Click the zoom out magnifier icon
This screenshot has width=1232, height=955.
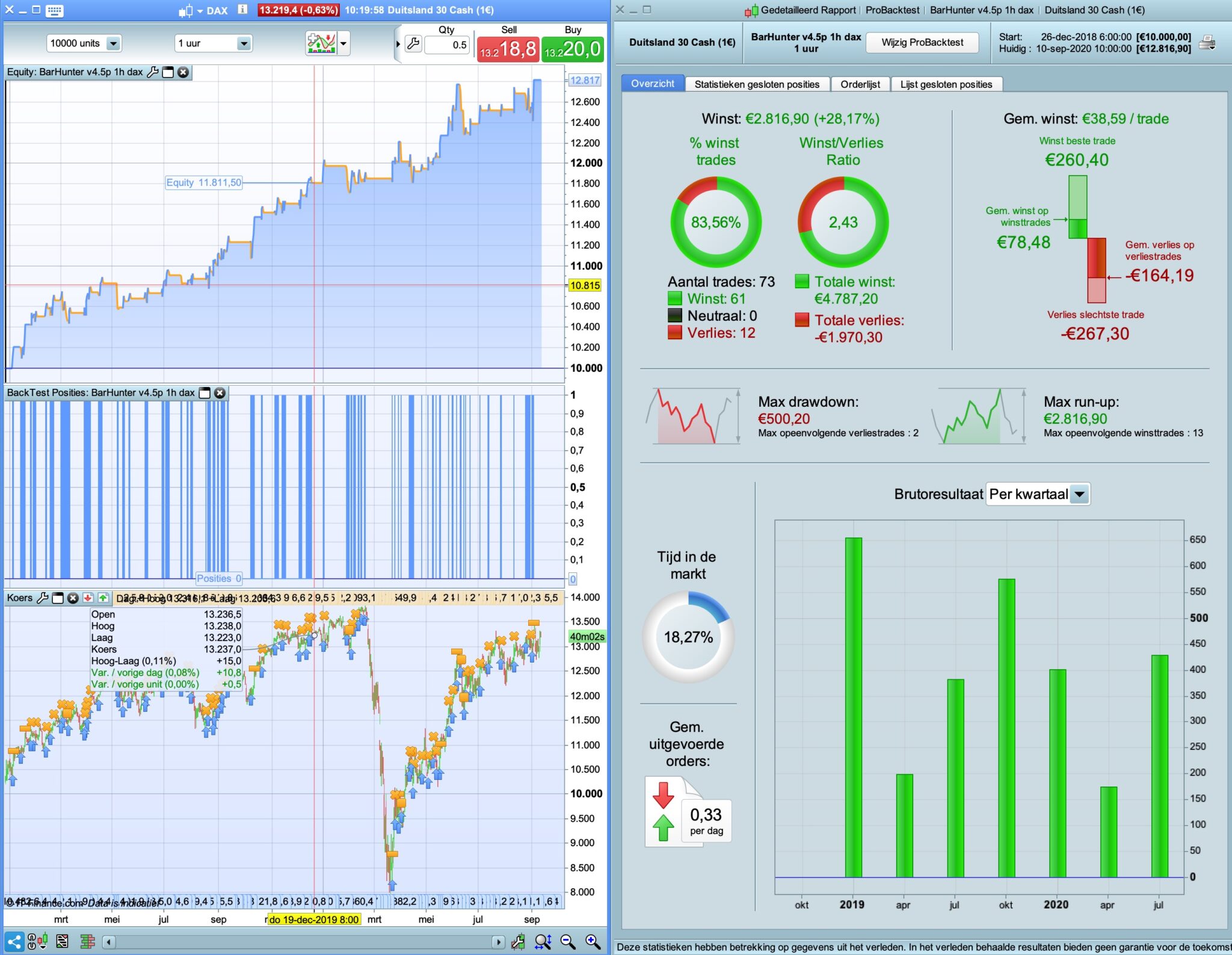(567, 942)
